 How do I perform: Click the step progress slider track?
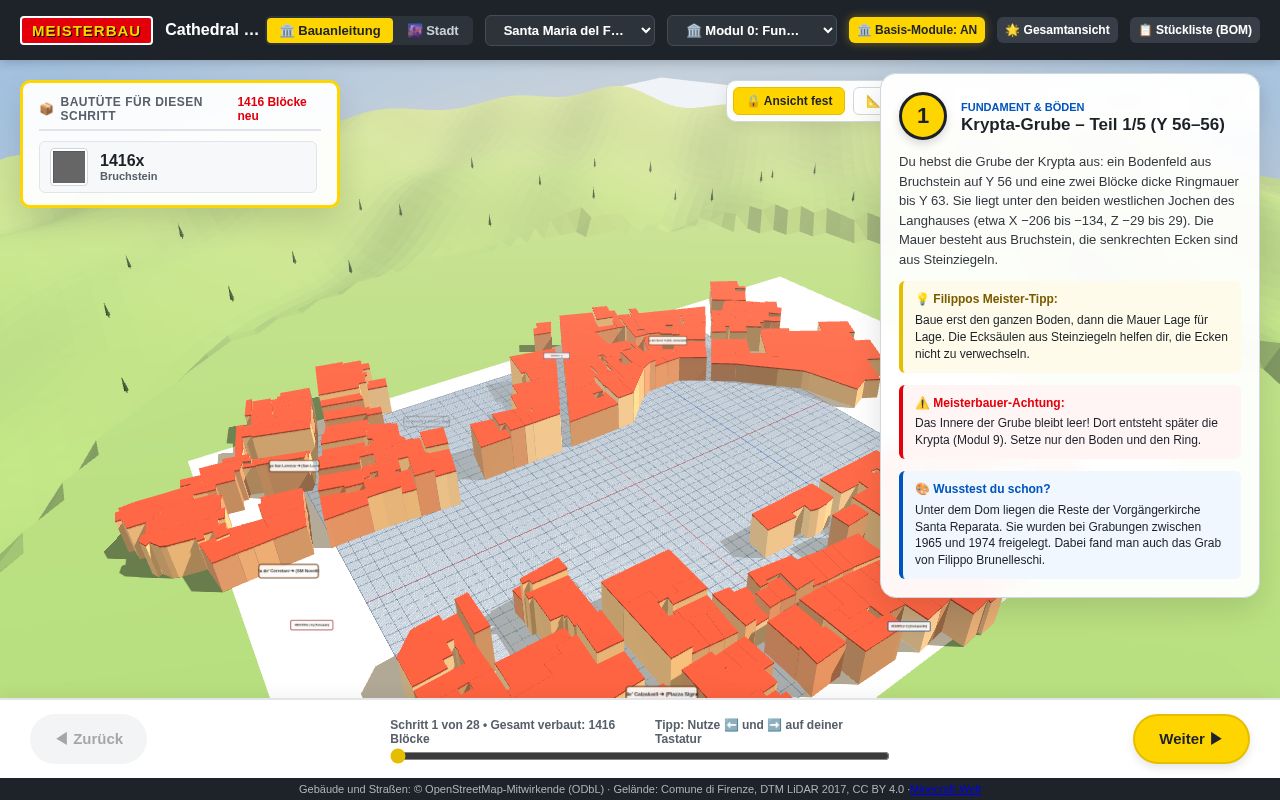640,756
